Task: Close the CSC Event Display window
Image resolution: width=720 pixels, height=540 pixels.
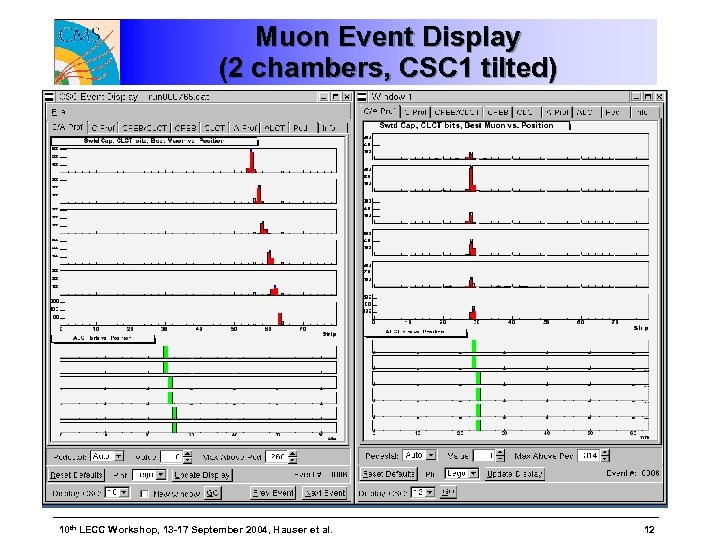Action: pyautogui.click(x=347, y=97)
